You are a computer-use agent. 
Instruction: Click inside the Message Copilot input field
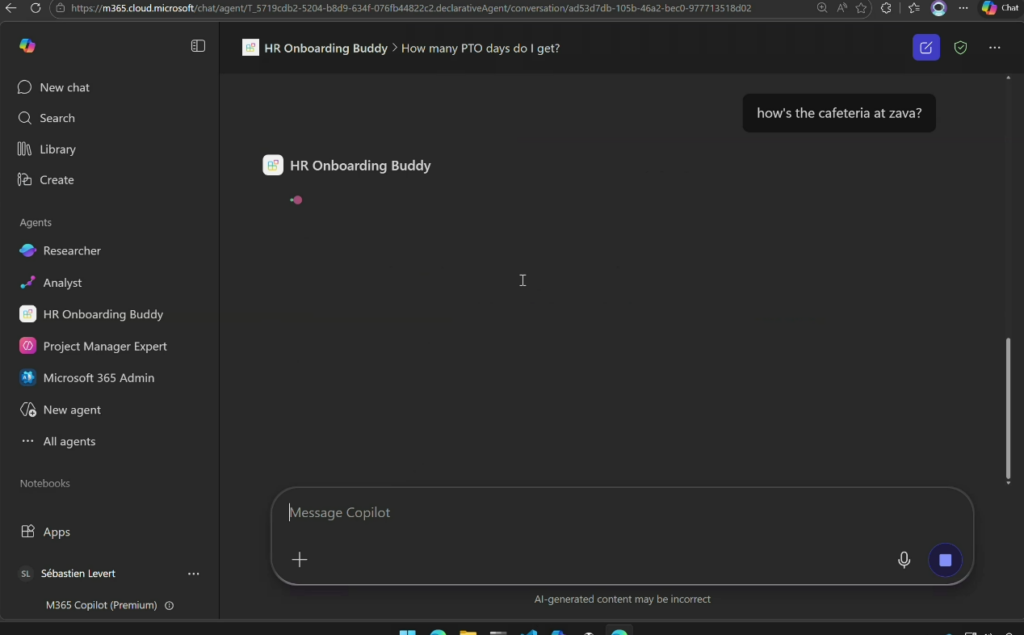tap(622, 513)
